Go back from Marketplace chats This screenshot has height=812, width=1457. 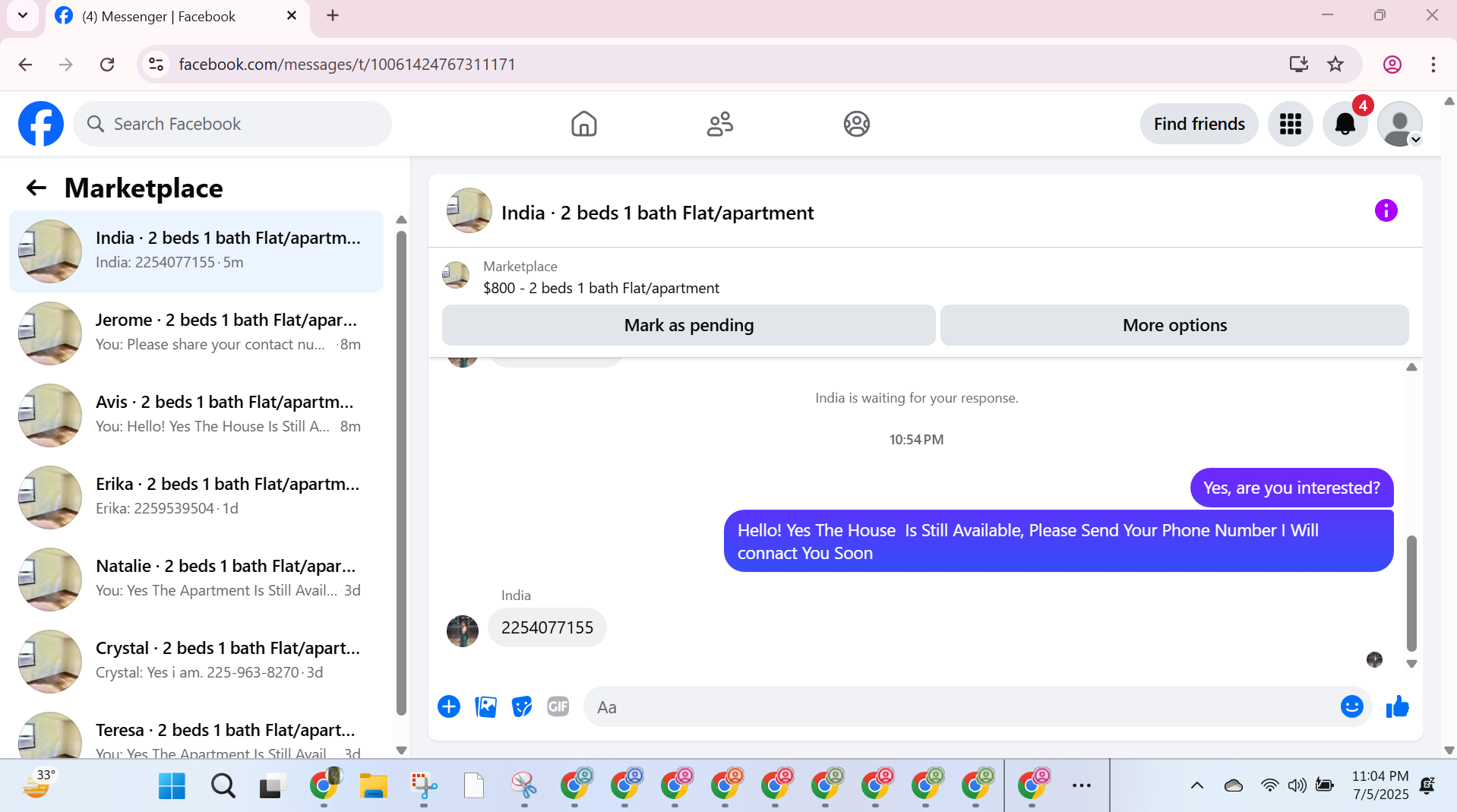36,188
